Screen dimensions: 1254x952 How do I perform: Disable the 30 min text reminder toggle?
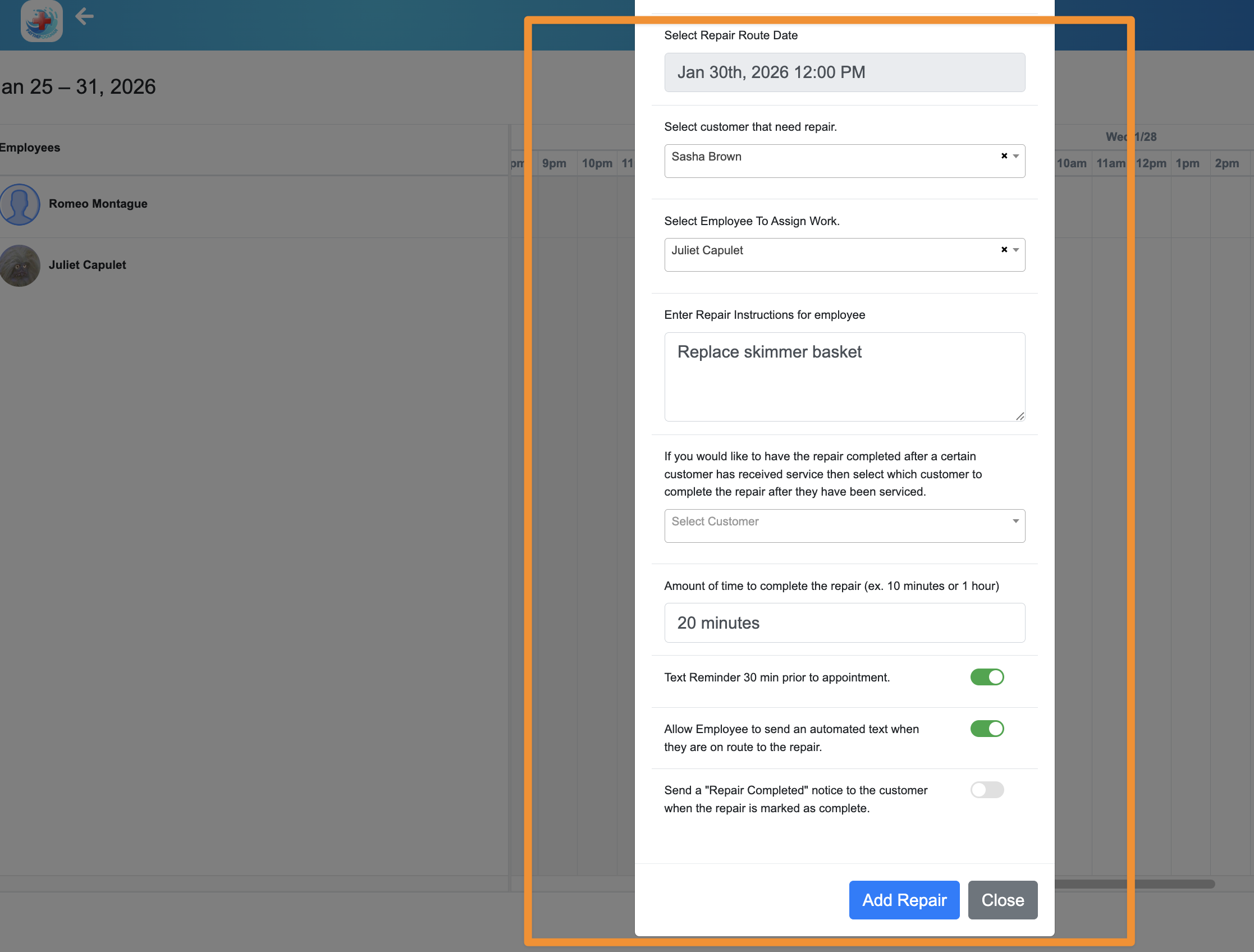987,677
